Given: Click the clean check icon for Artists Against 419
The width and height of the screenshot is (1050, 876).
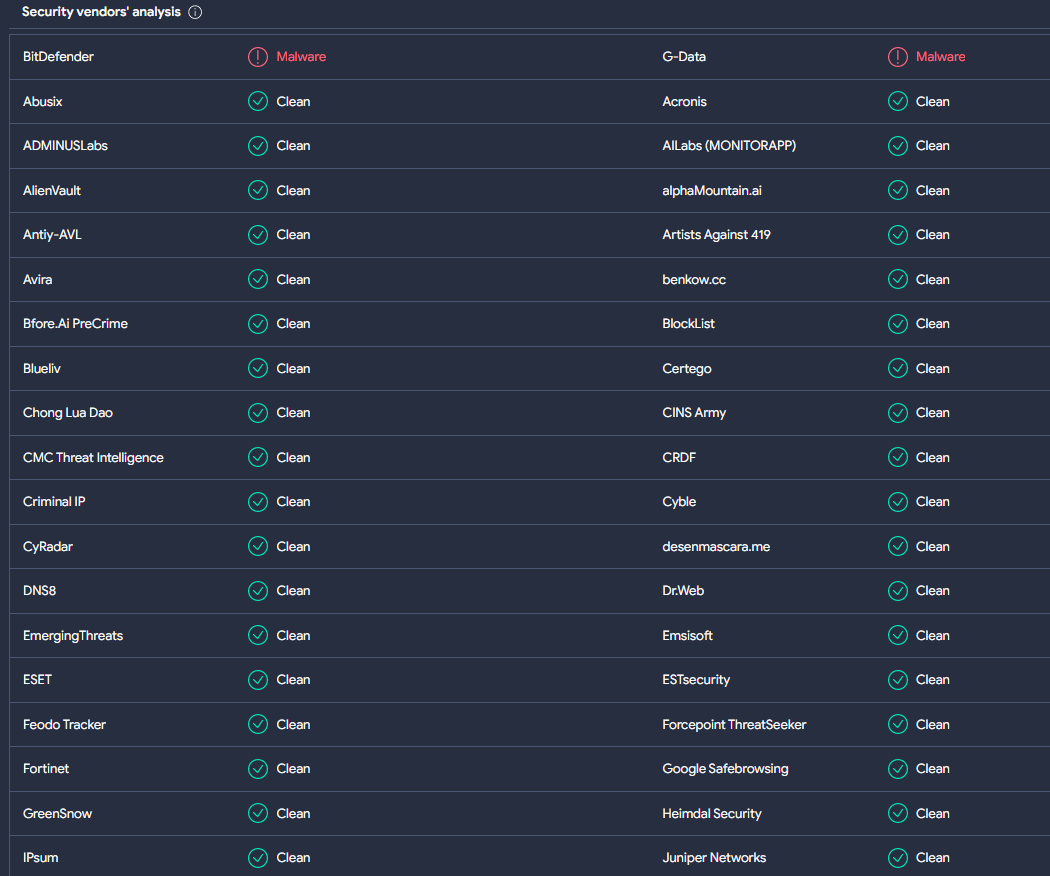Looking at the screenshot, I should pyautogui.click(x=898, y=234).
